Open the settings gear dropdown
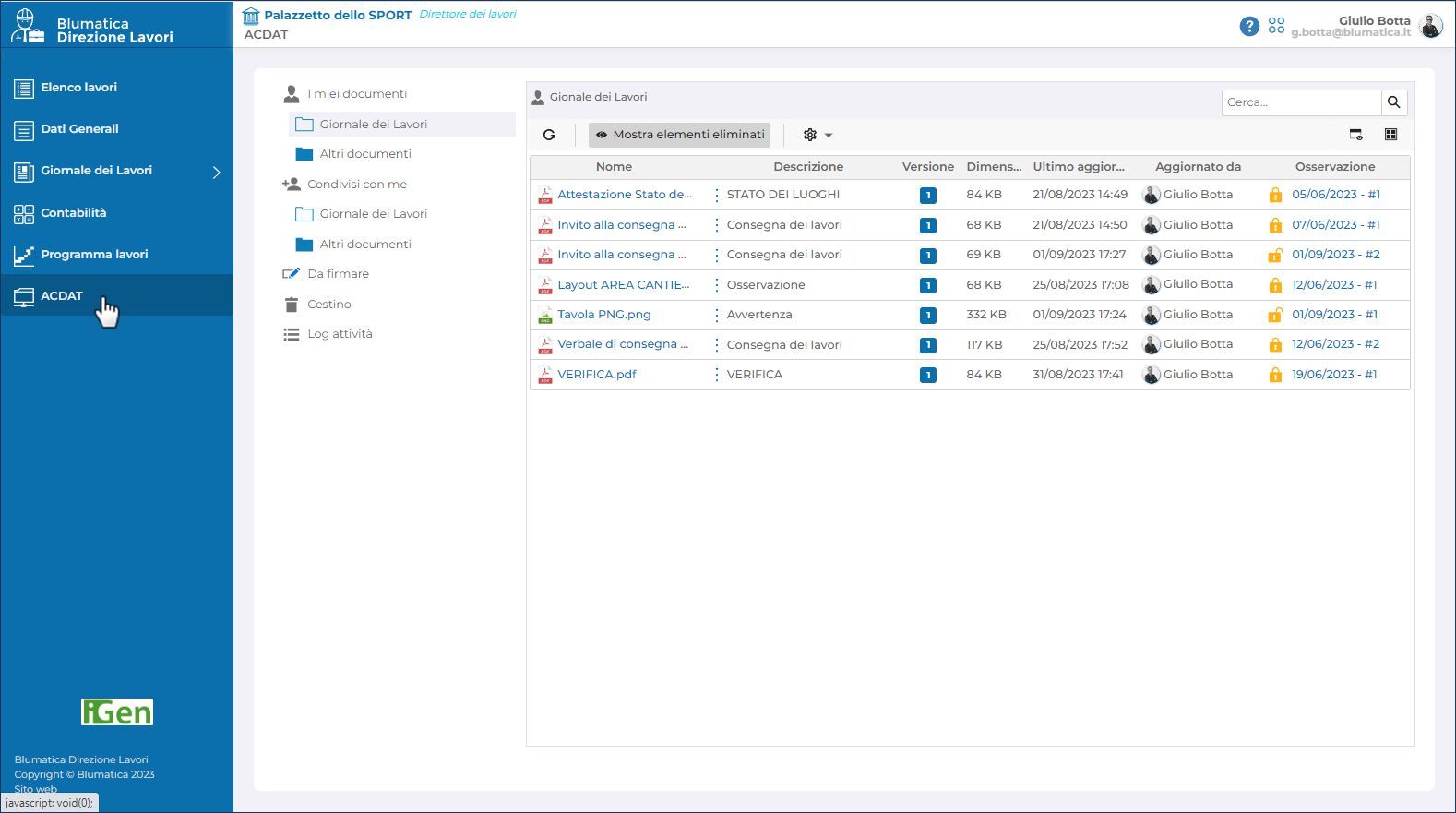Viewport: 1456px width, 813px height. (x=817, y=135)
